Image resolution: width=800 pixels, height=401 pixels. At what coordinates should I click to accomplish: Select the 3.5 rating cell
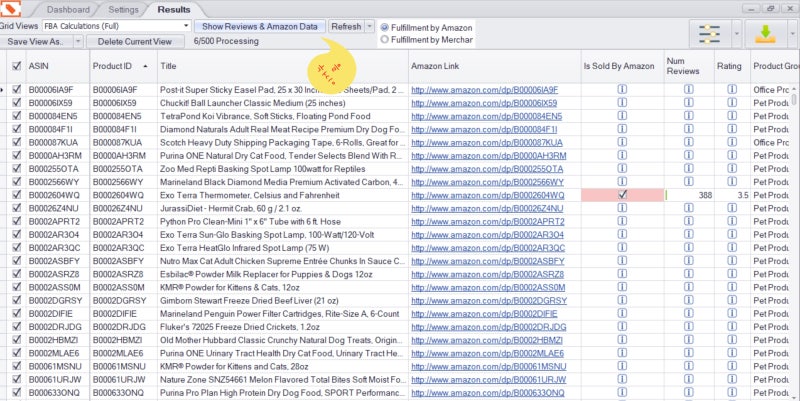pyautogui.click(x=732, y=195)
